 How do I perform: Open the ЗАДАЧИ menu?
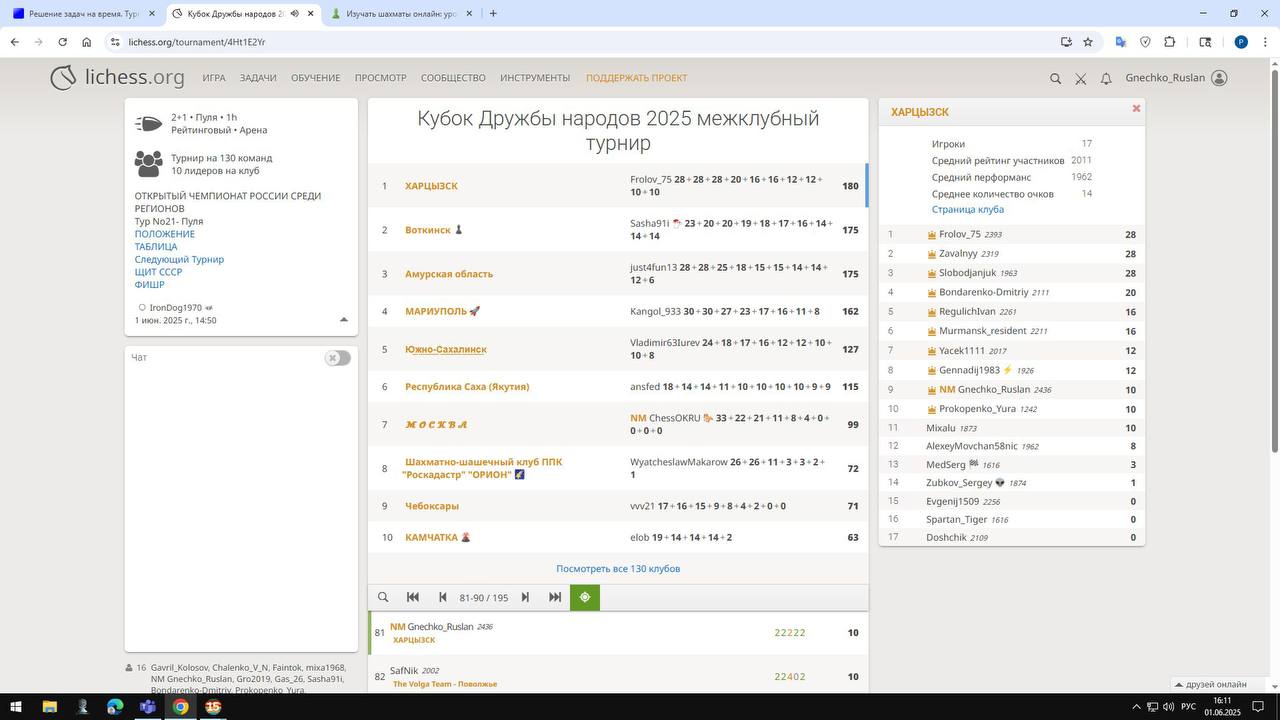coord(258,78)
